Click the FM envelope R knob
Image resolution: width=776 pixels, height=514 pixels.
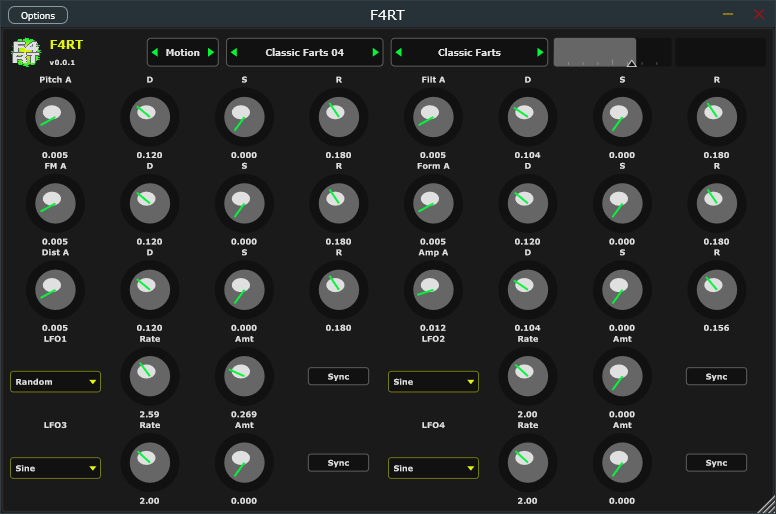[x=339, y=204]
